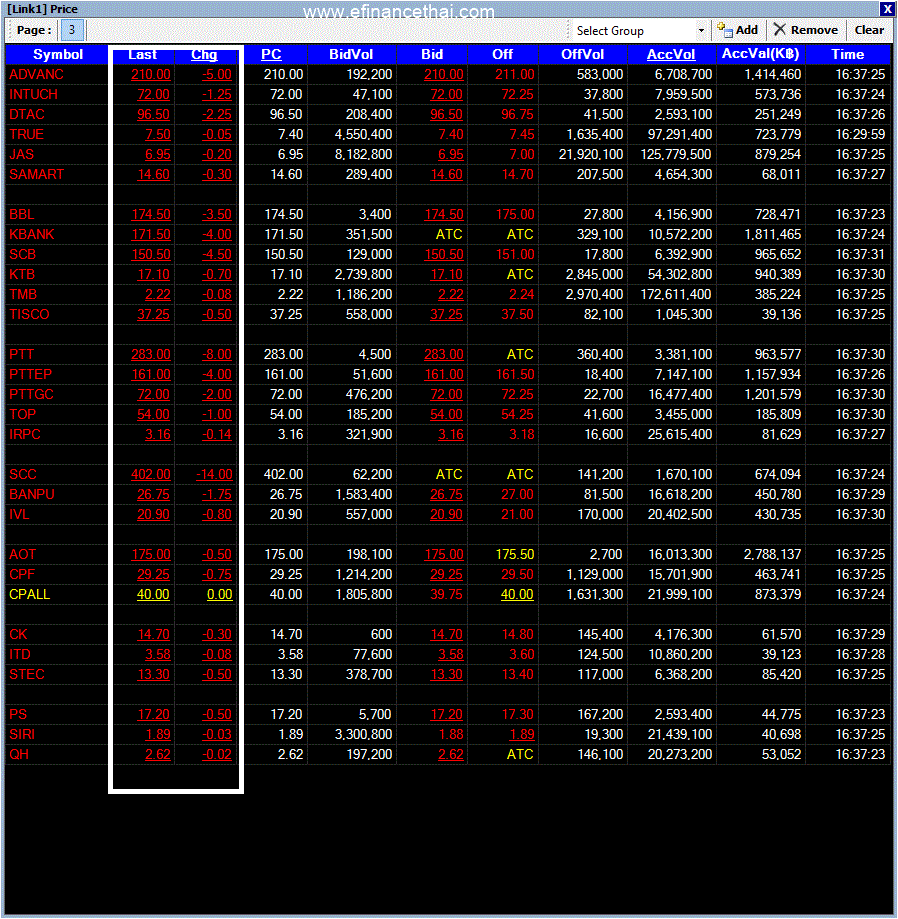Viewport: 898px width, 919px height.
Task: Select the PS symbol
Action: point(18,714)
